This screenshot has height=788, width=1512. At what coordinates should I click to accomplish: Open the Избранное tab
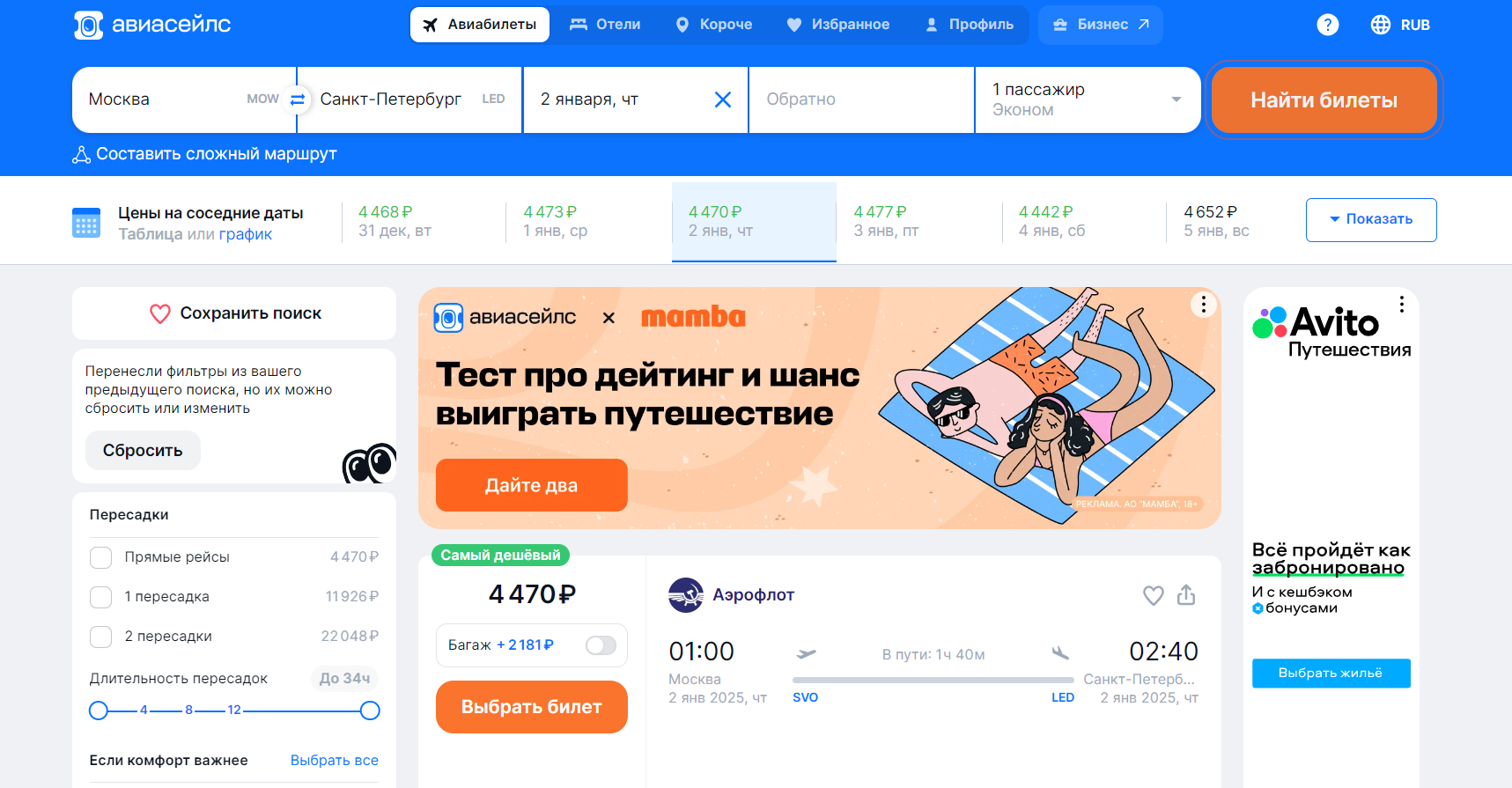click(838, 25)
